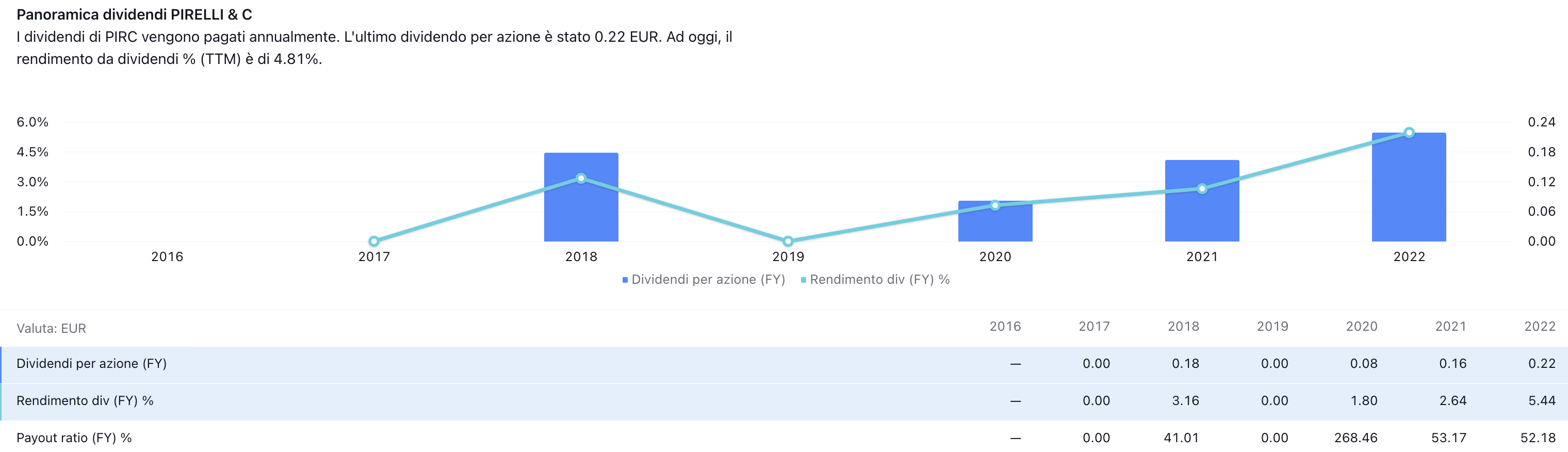Click the yield value 3.16 for 2018
This screenshot has width=1568, height=452.
click(1186, 401)
